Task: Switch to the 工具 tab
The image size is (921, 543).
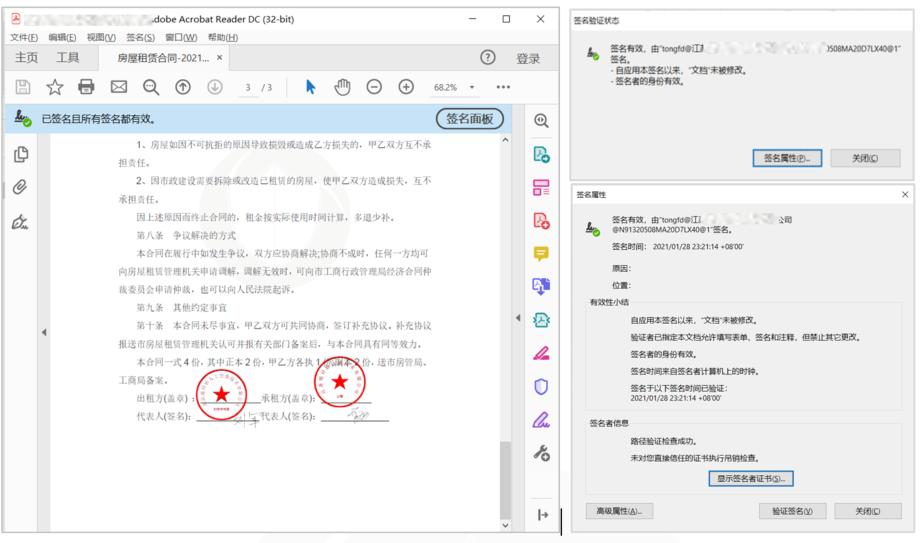Action: pyautogui.click(x=68, y=58)
